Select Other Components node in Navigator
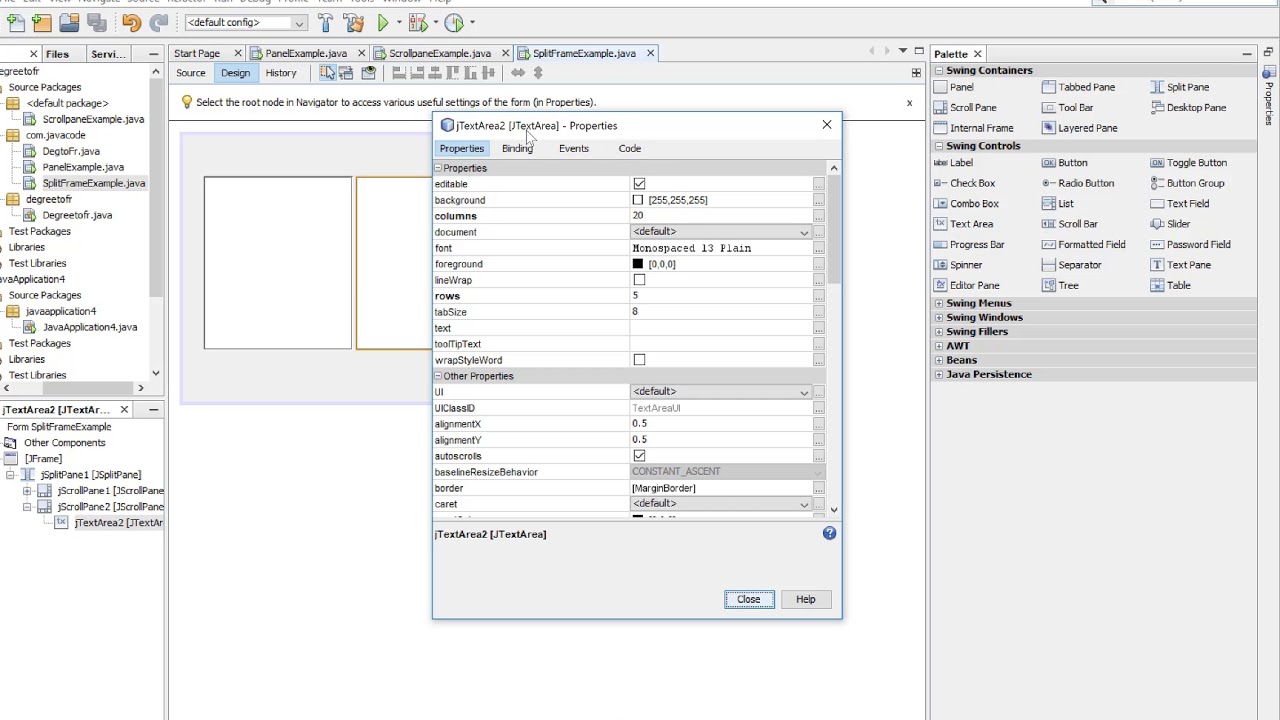Viewport: 1280px width, 720px height. point(64,443)
